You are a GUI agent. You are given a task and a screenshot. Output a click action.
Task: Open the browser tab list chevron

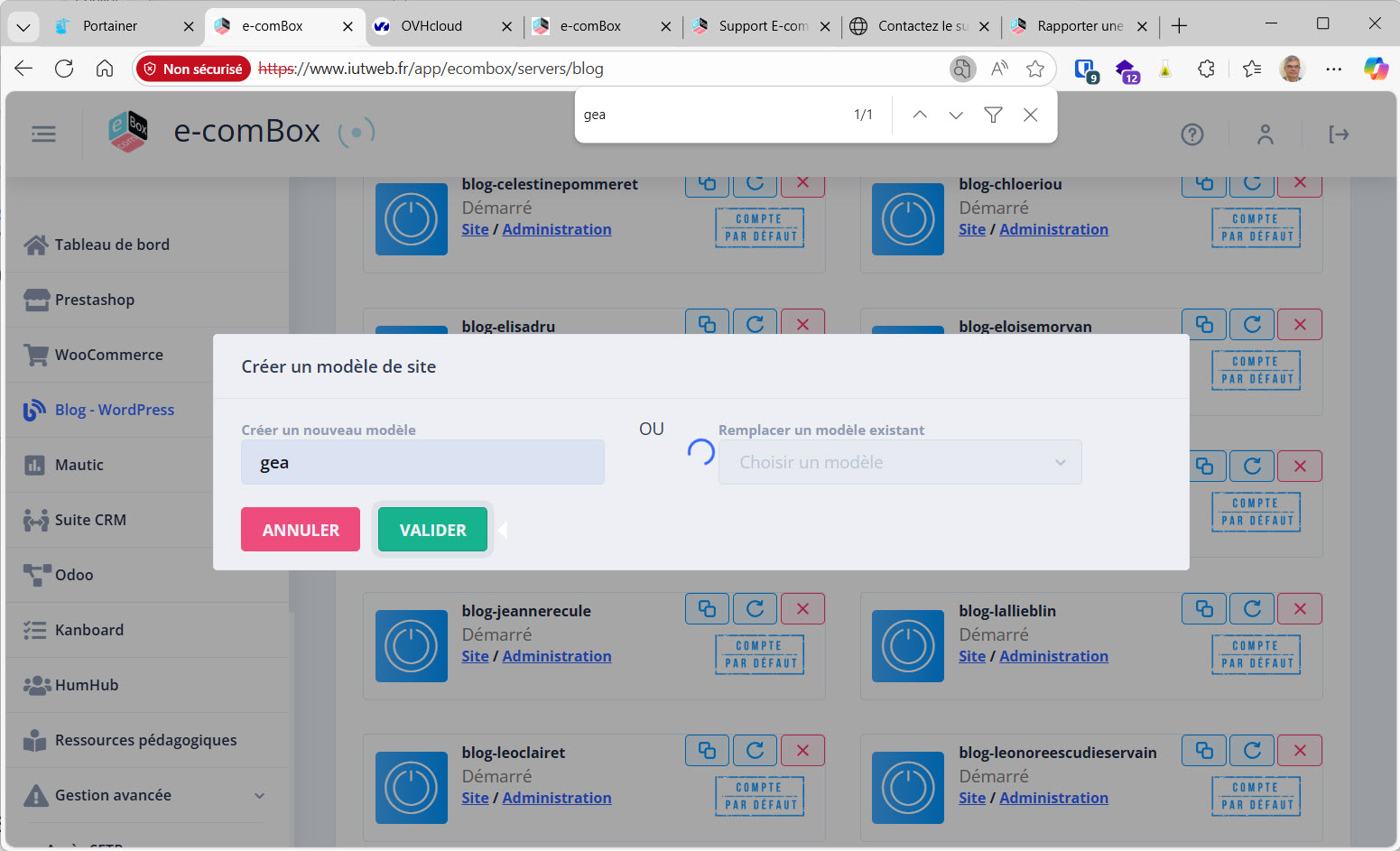(x=23, y=26)
